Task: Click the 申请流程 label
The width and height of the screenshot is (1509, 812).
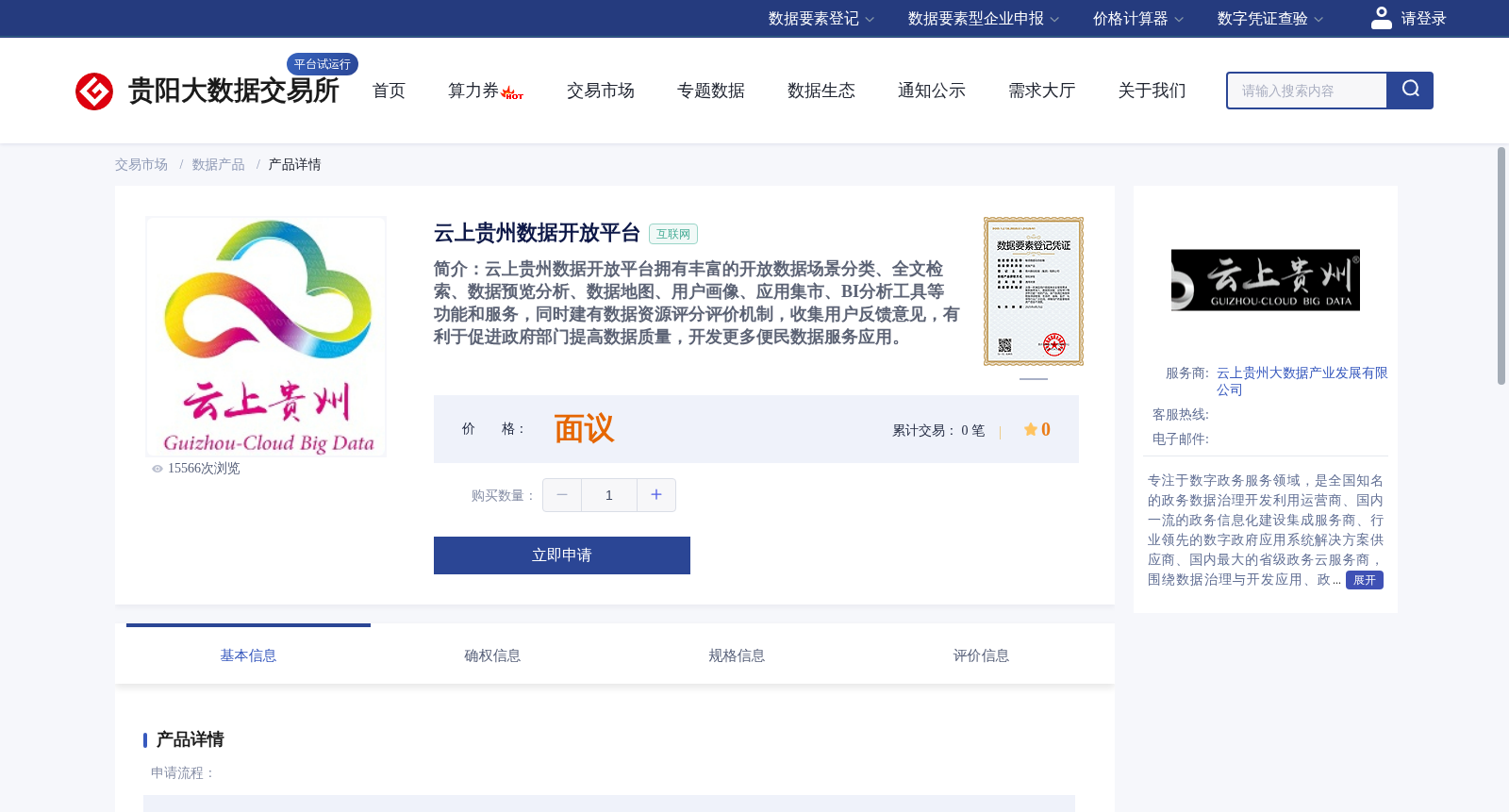Action: click(183, 773)
